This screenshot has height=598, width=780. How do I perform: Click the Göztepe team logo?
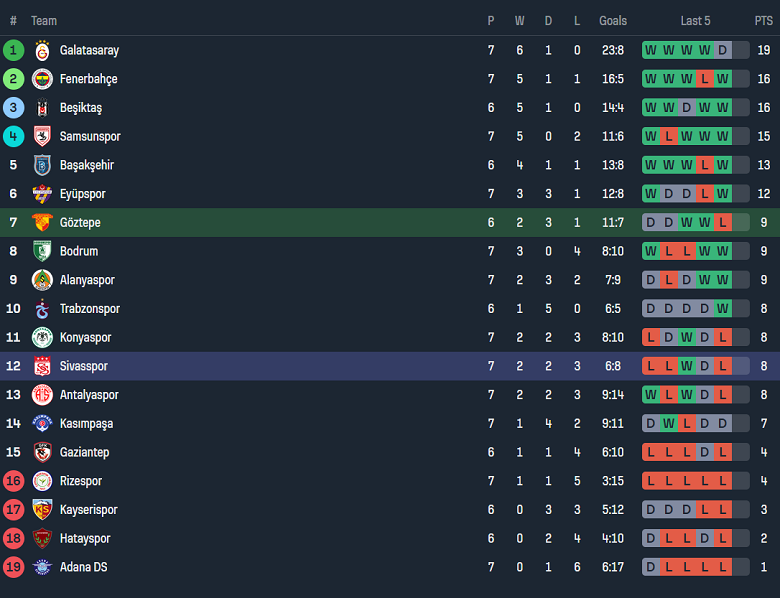tap(42, 223)
